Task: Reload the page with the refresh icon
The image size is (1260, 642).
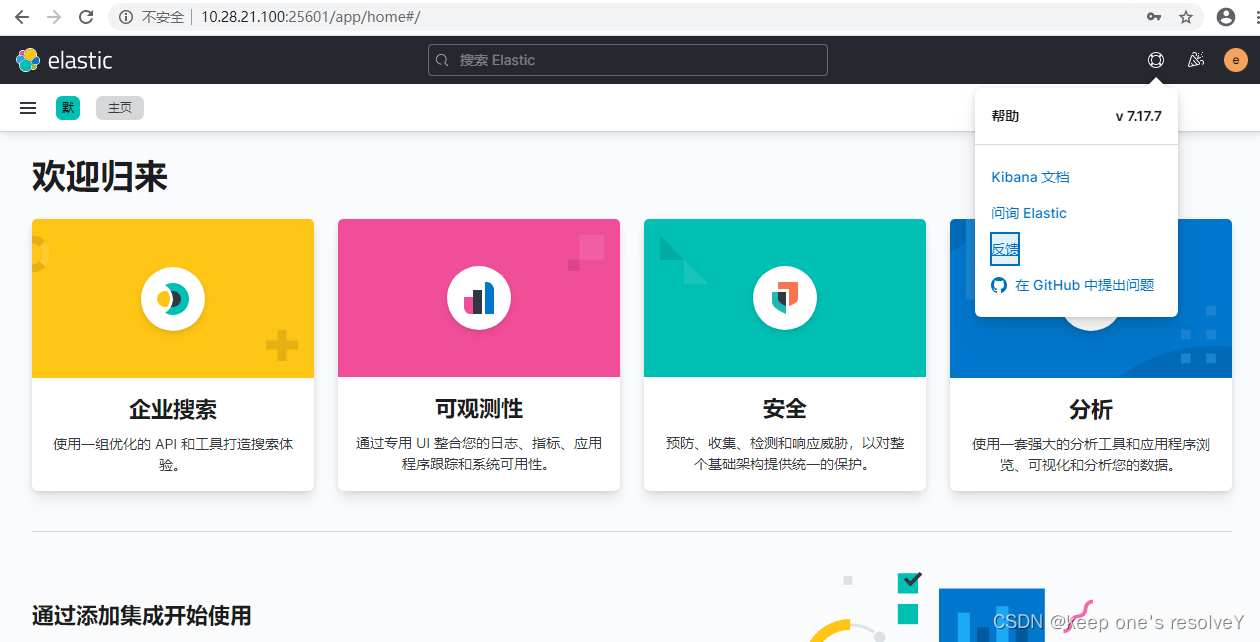Action: (86, 17)
